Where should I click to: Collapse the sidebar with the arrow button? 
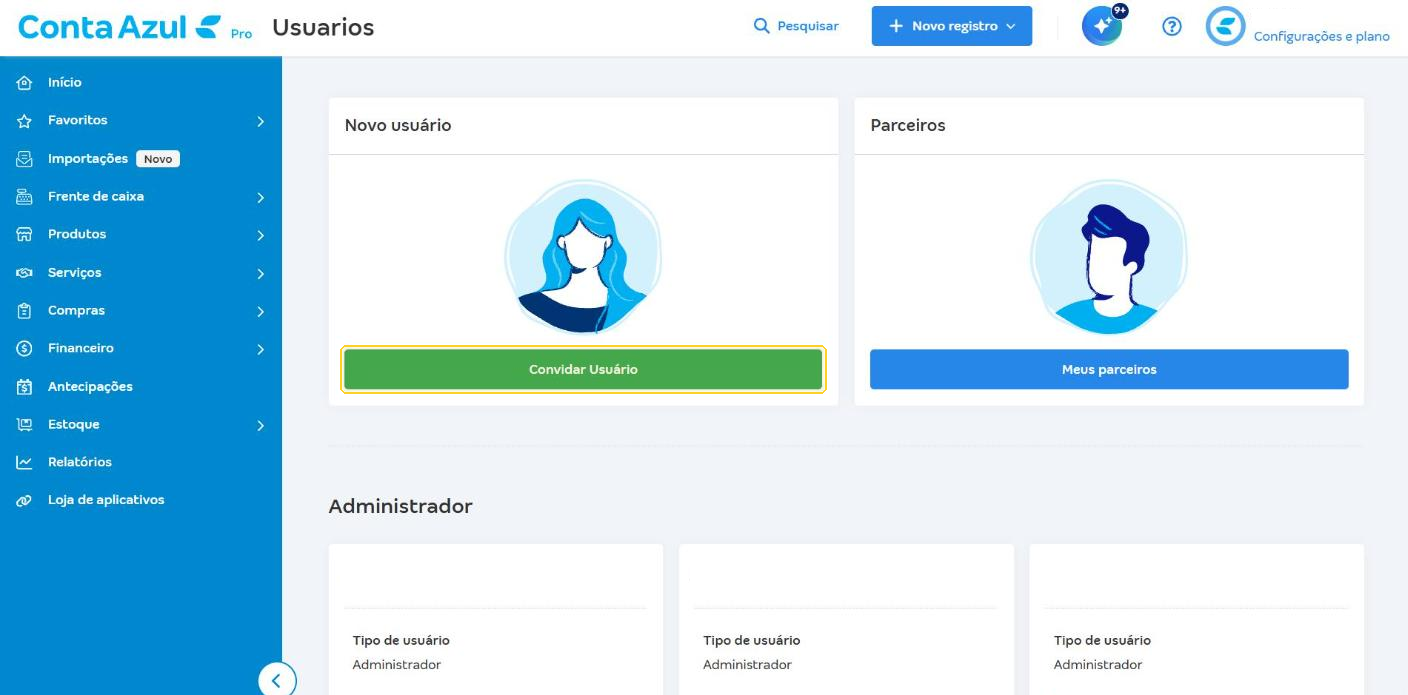pos(277,681)
